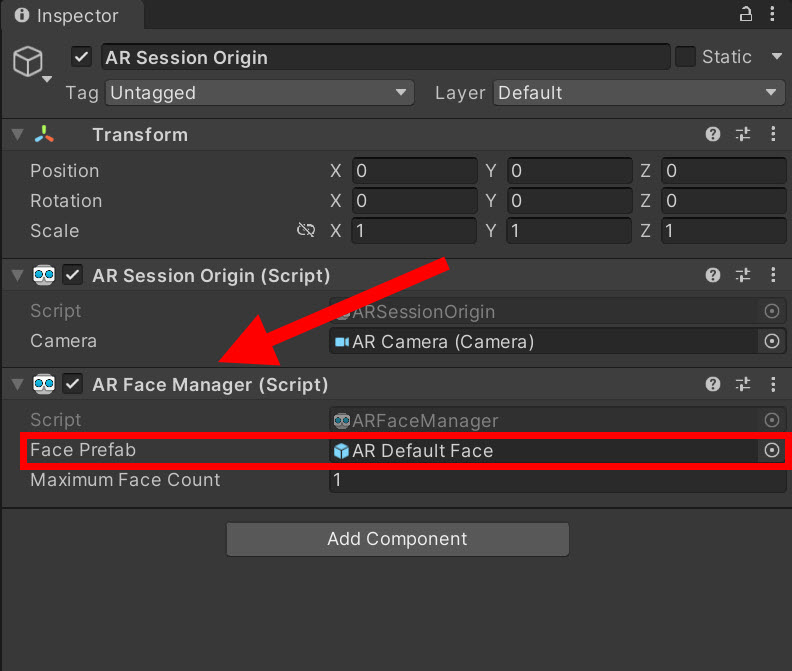
Task: Click the Rotation label
Action: [x=66, y=201]
